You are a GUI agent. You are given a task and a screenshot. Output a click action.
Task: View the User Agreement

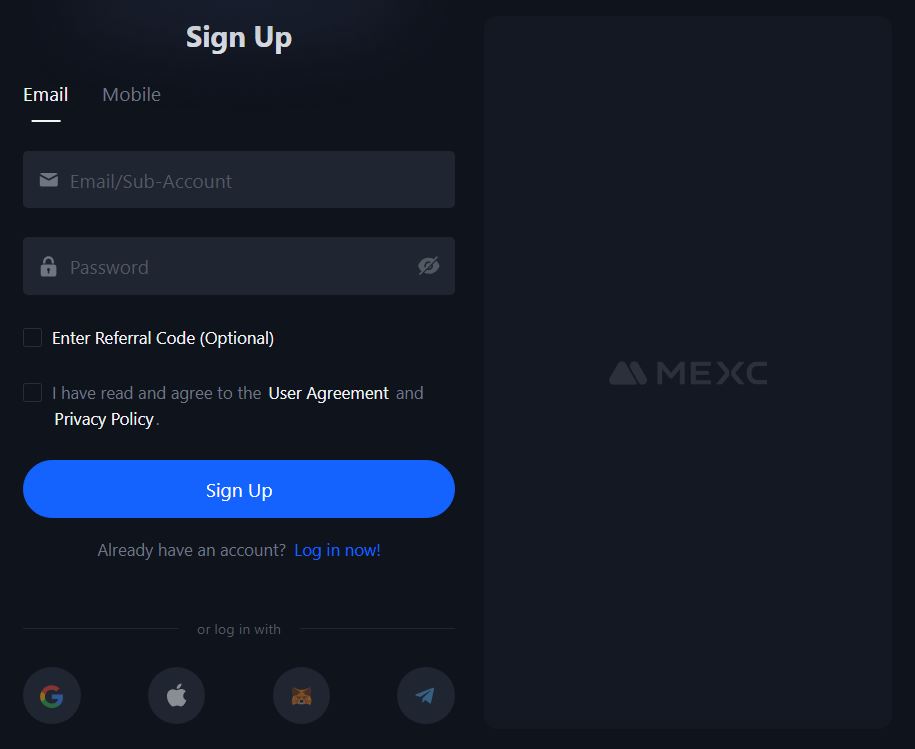pyautogui.click(x=328, y=392)
